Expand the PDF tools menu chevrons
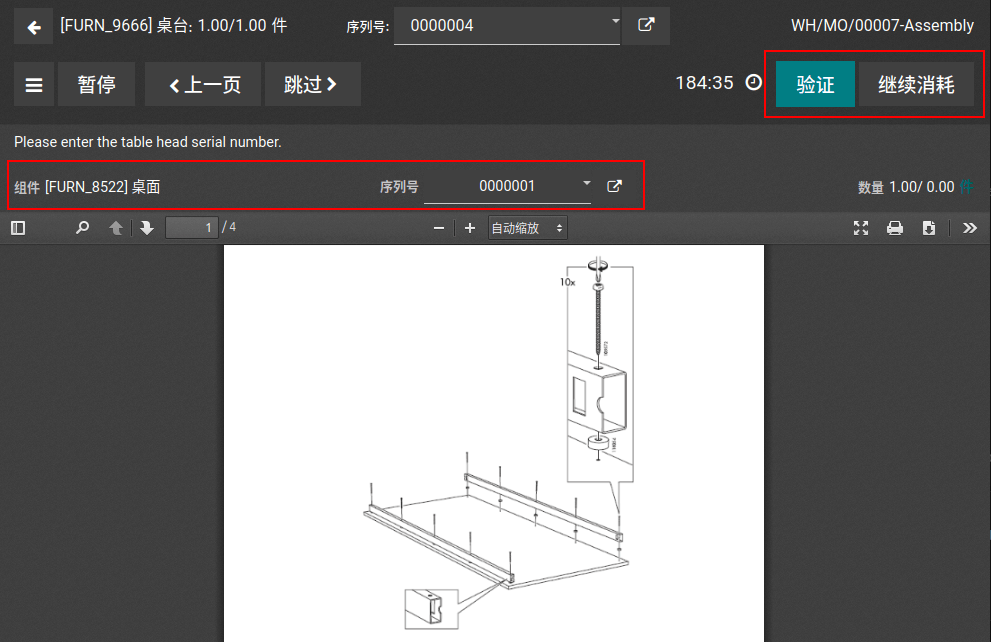The height and width of the screenshot is (642, 991). 969,228
